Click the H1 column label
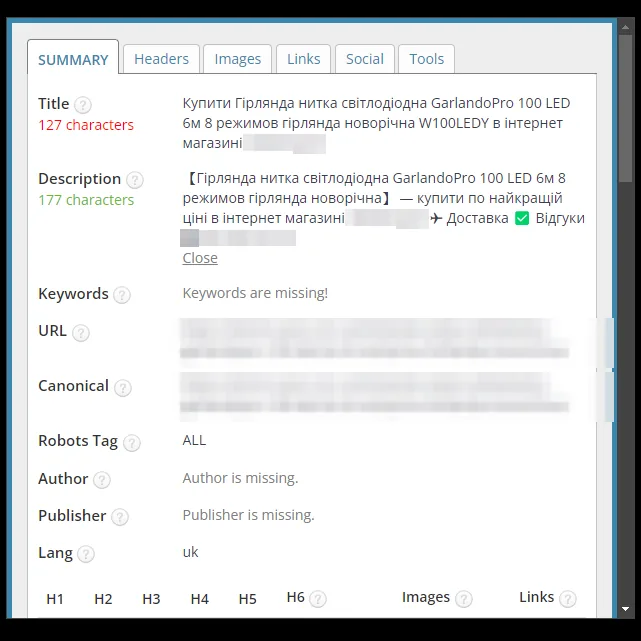The image size is (641, 641). tap(55, 599)
